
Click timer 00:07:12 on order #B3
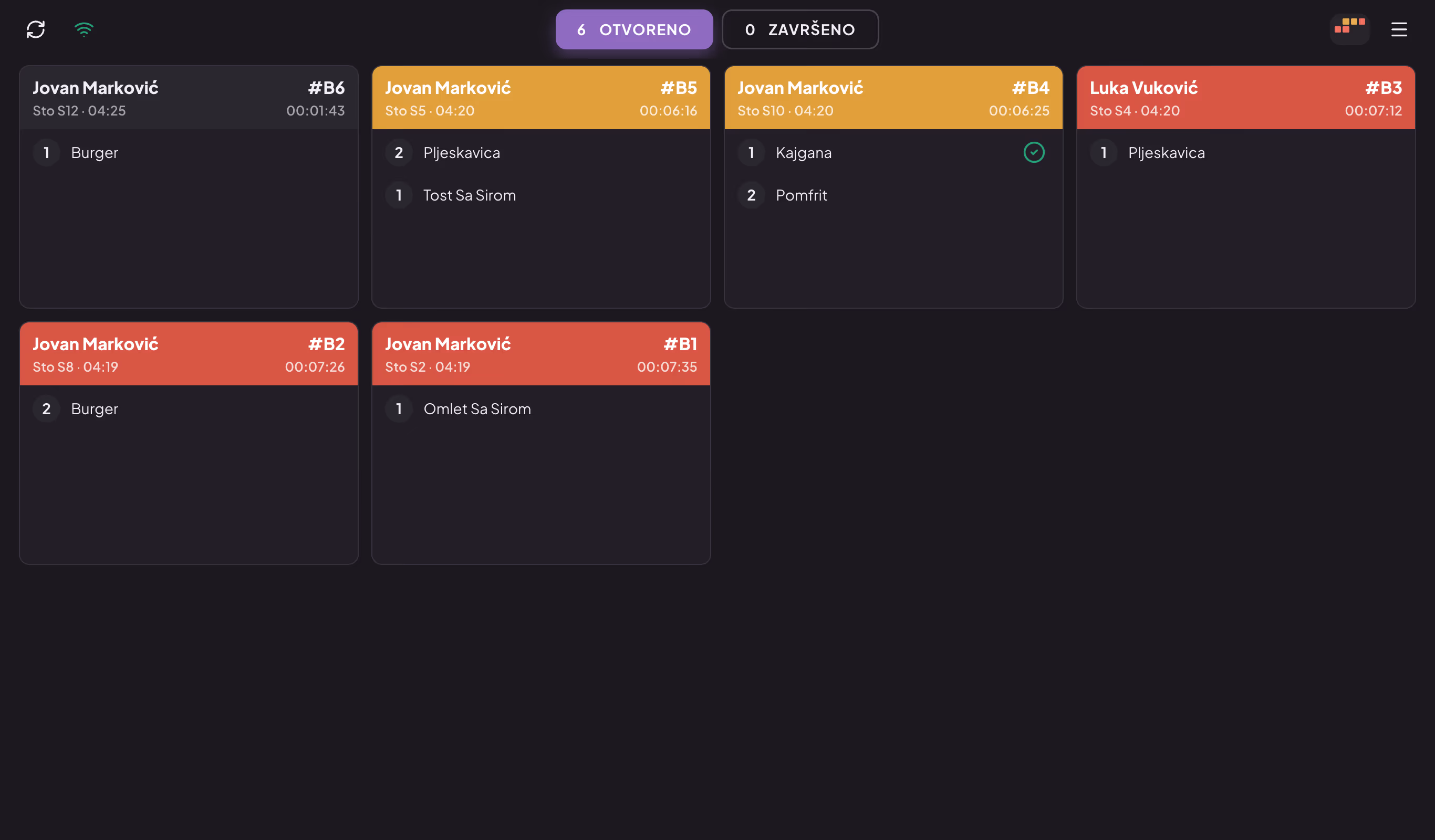coord(1374,110)
